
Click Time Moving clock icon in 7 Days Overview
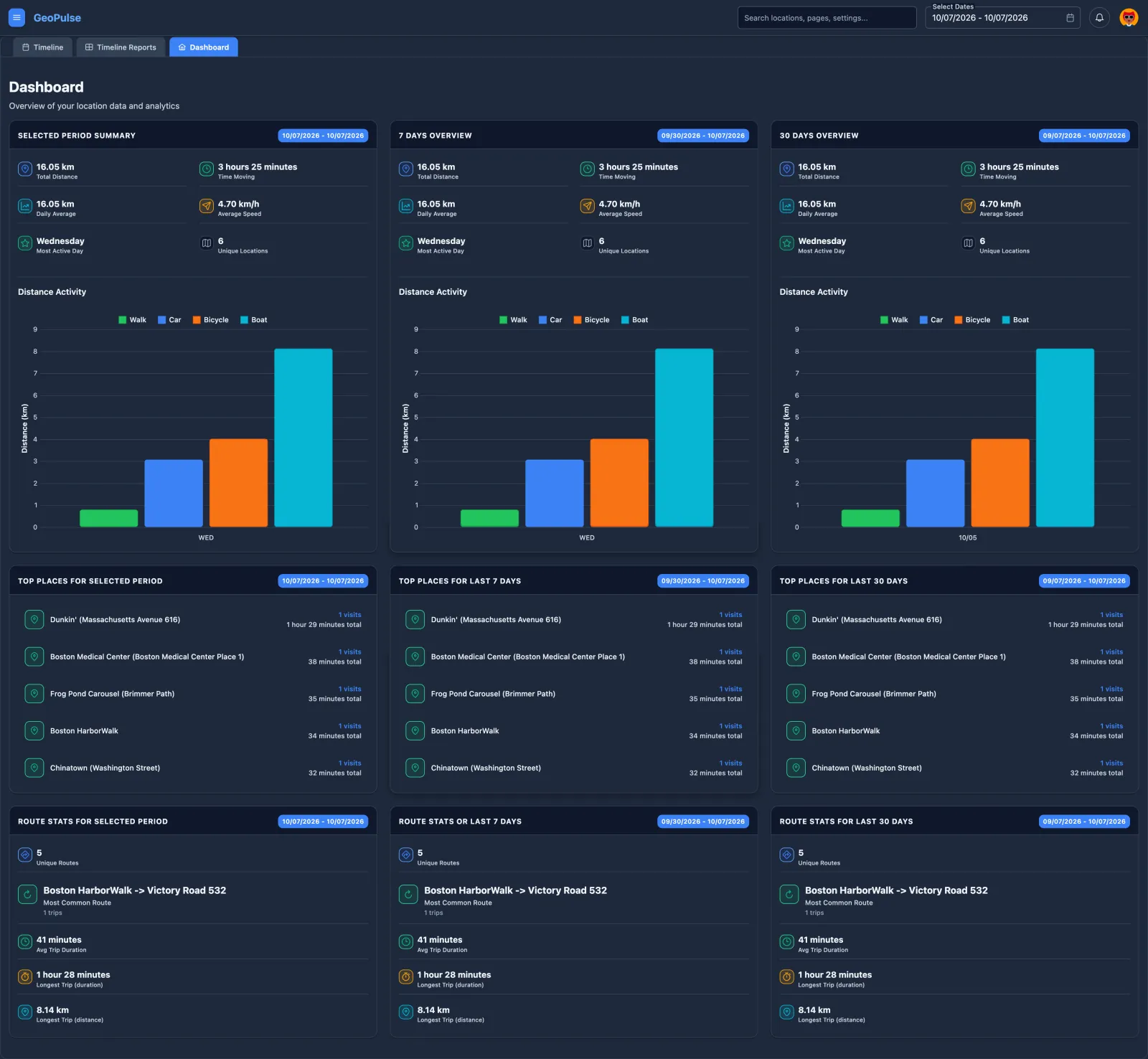click(x=587, y=169)
